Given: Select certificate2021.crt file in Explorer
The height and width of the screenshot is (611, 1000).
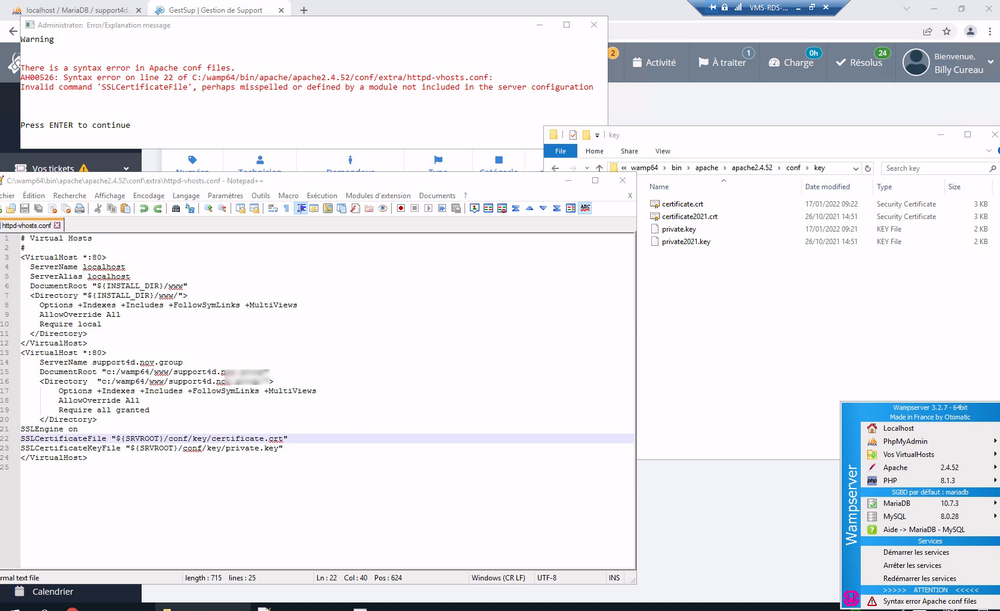Looking at the screenshot, I should pyautogui.click(x=689, y=216).
